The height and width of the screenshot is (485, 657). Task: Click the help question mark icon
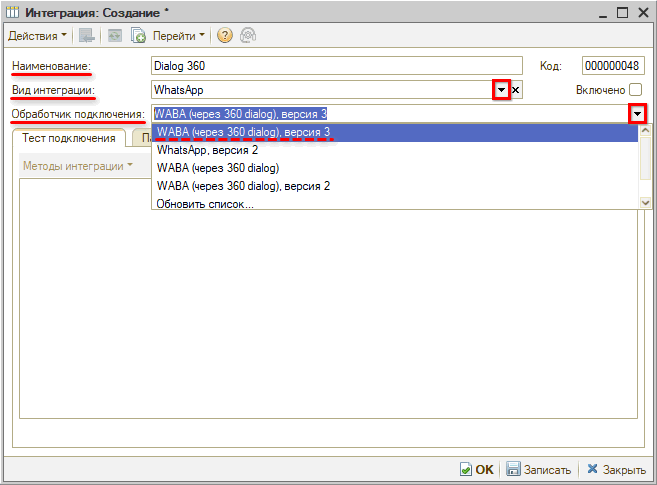click(224, 35)
